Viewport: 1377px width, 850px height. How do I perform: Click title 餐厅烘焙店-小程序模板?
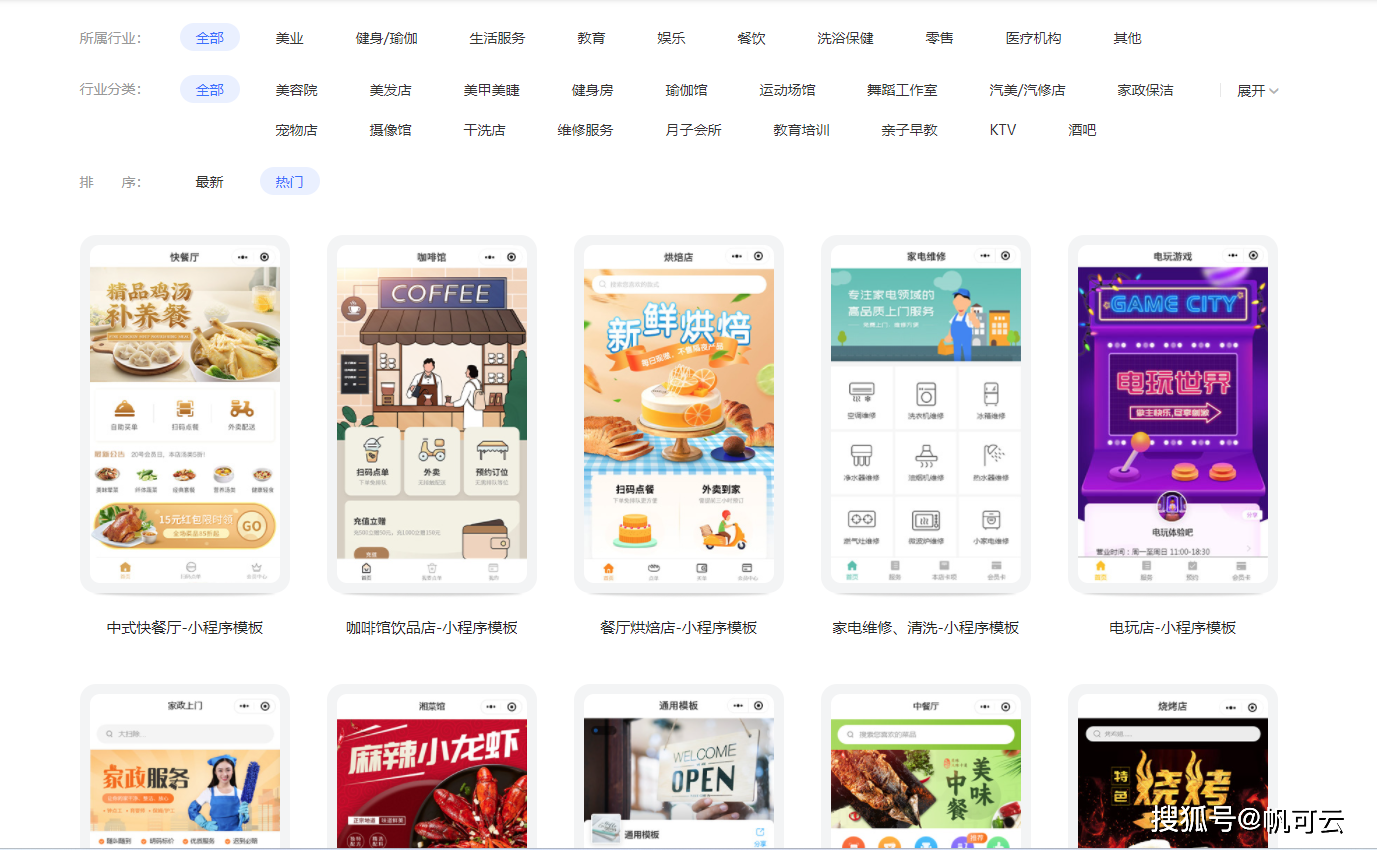(679, 628)
